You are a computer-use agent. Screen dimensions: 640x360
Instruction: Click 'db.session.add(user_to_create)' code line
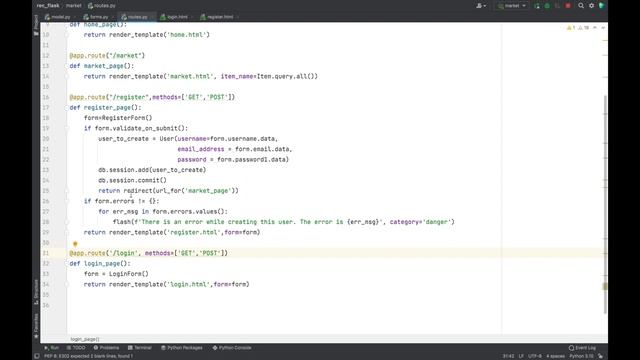point(152,170)
